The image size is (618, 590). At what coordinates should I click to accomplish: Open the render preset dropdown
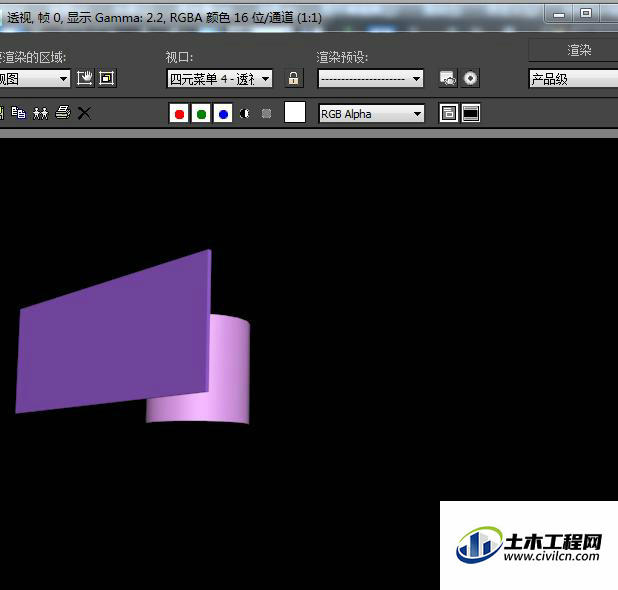pos(370,78)
